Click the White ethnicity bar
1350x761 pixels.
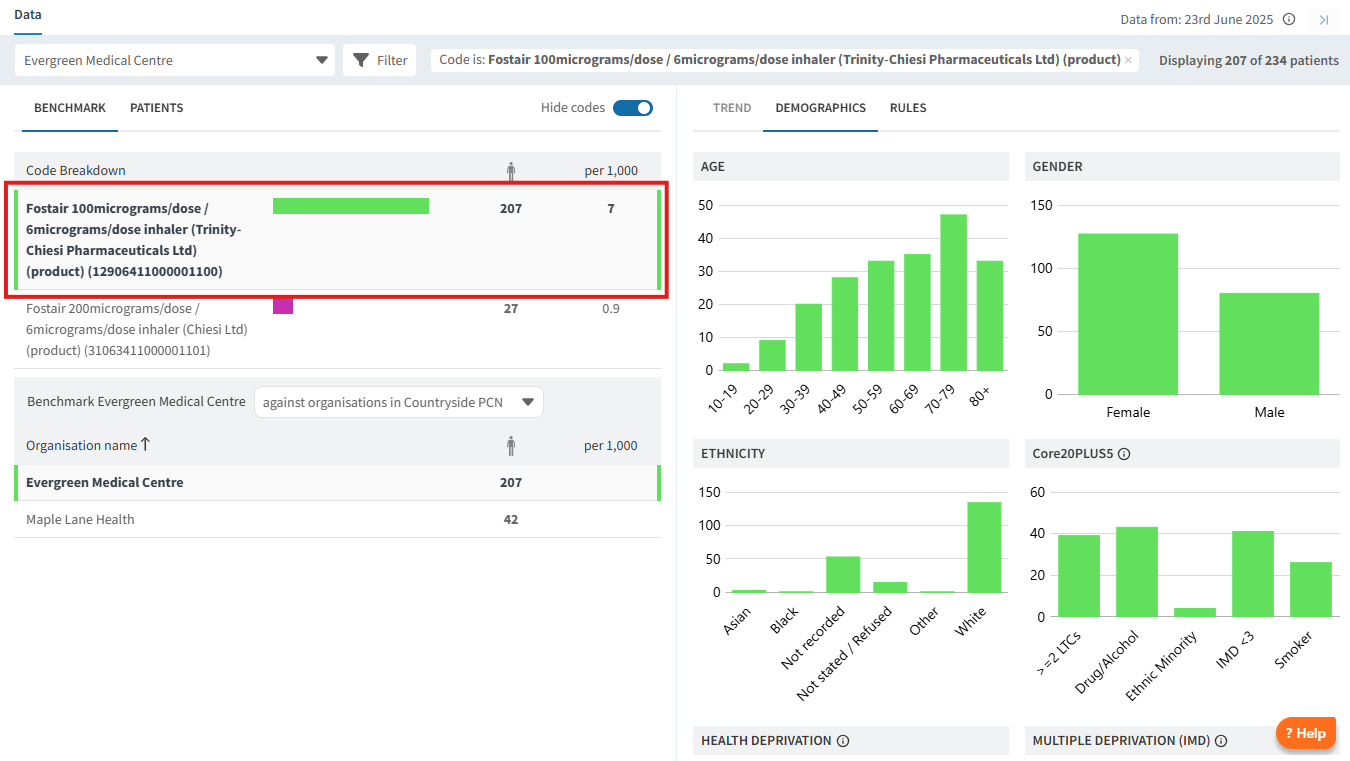(984, 547)
